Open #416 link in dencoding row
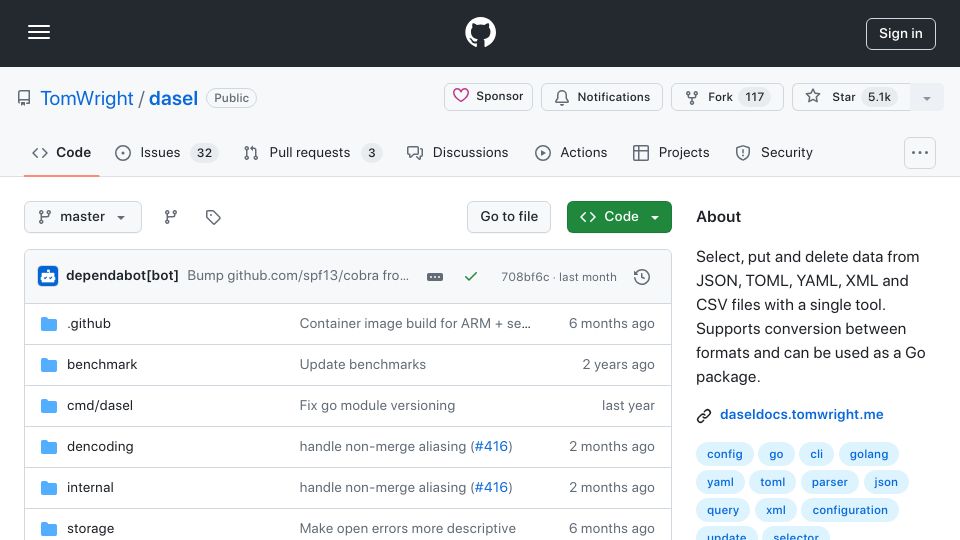The width and height of the screenshot is (960, 540). pyautogui.click(x=492, y=446)
